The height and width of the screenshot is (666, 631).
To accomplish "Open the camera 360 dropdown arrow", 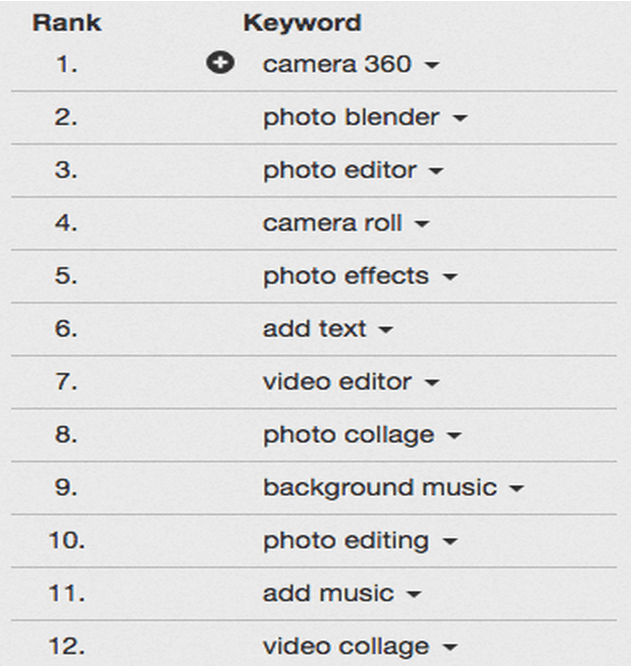I will [431, 67].
